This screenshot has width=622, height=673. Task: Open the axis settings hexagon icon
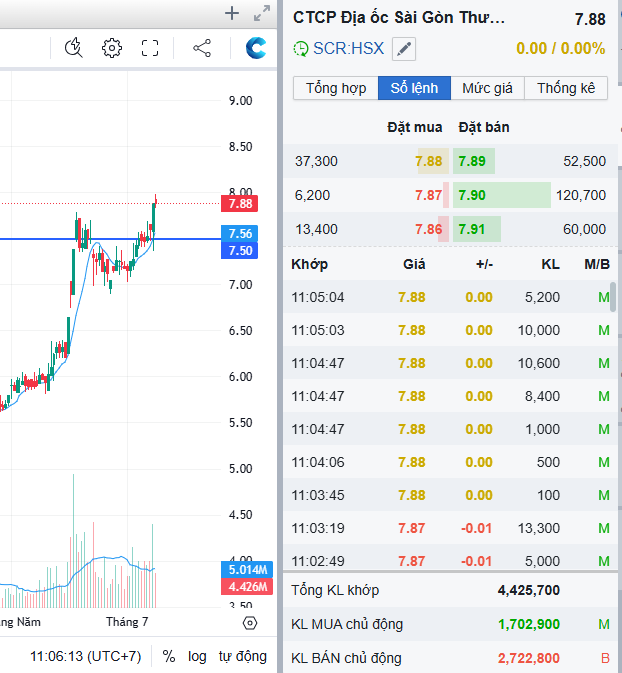(250, 623)
